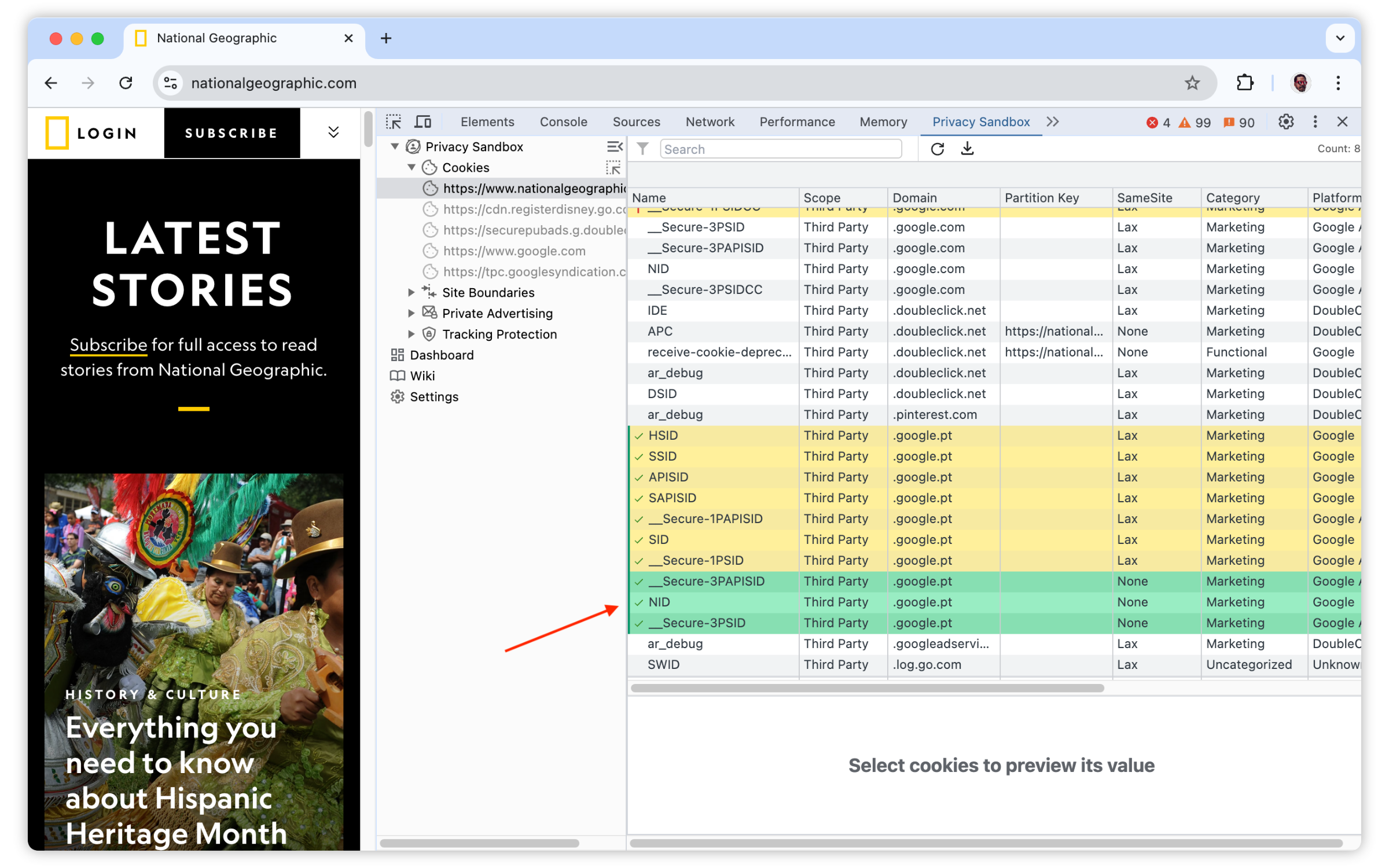Switch to the Console tab

coord(564,122)
